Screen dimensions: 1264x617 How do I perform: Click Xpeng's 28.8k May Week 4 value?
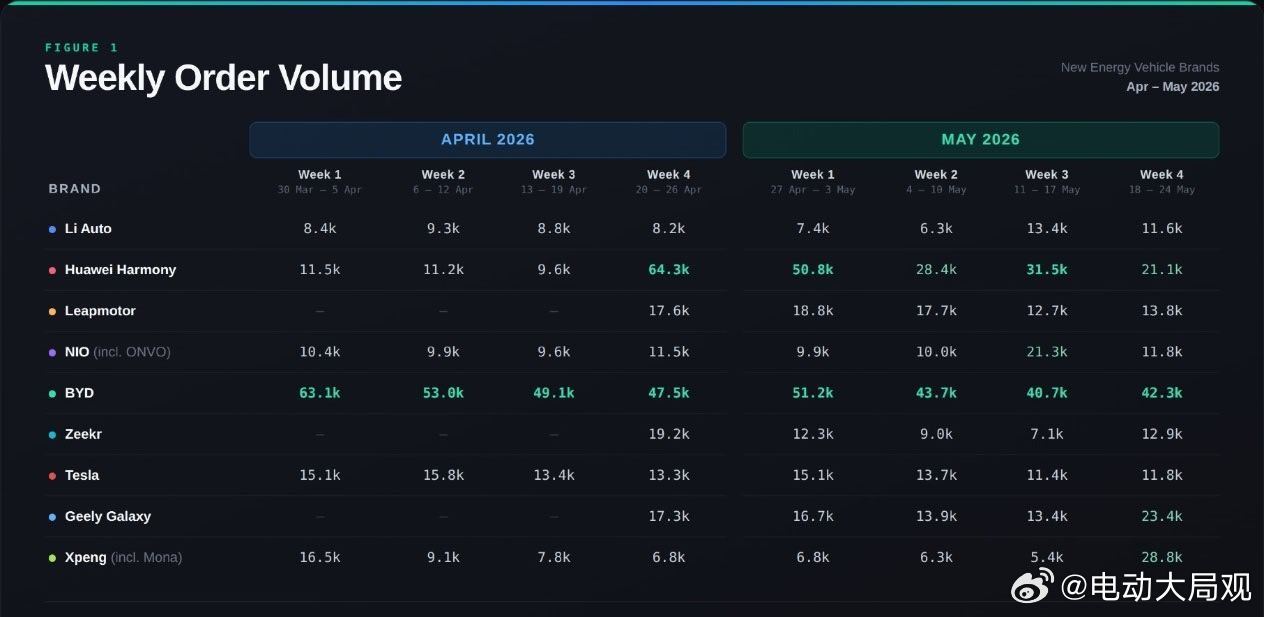pos(1162,557)
